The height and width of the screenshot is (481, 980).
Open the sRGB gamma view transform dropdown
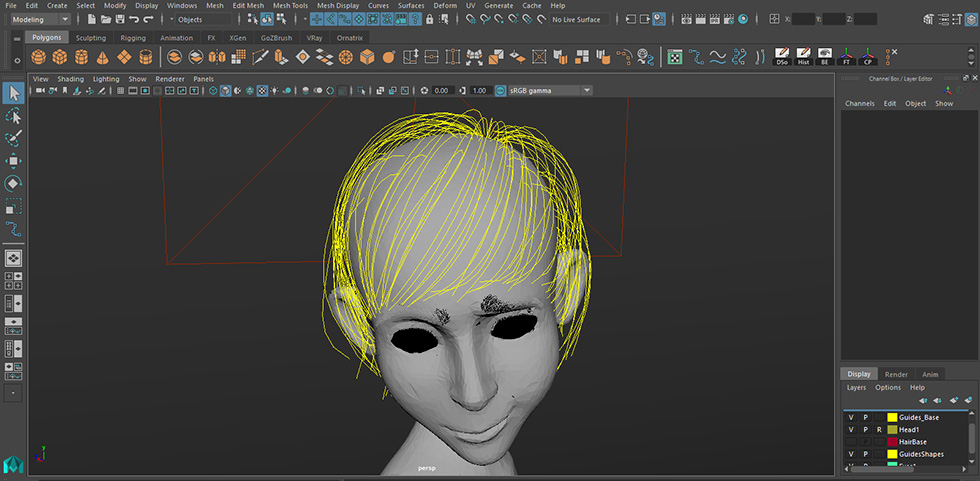pos(549,91)
